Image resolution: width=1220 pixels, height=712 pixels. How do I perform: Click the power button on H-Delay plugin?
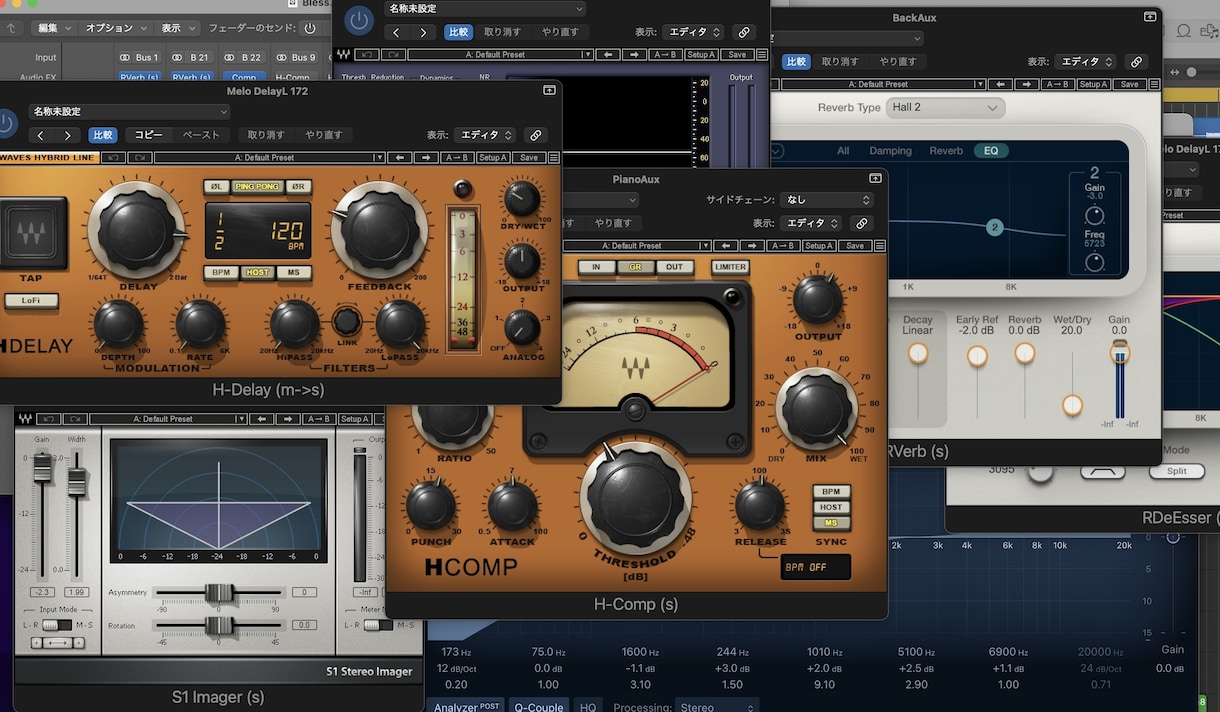[x=7, y=124]
